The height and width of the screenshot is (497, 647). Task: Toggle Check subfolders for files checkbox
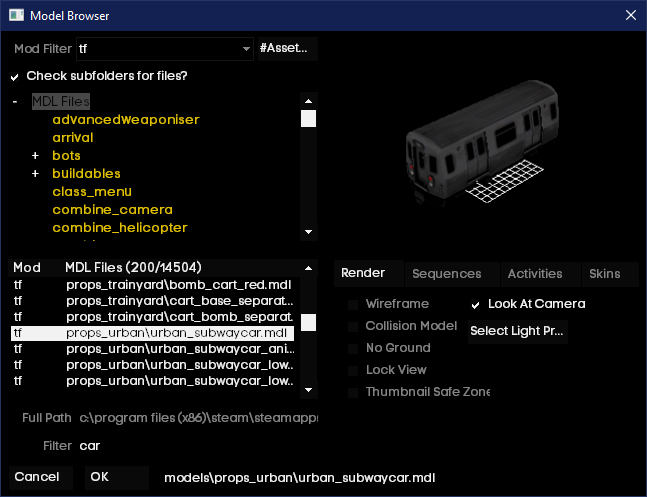(x=14, y=77)
